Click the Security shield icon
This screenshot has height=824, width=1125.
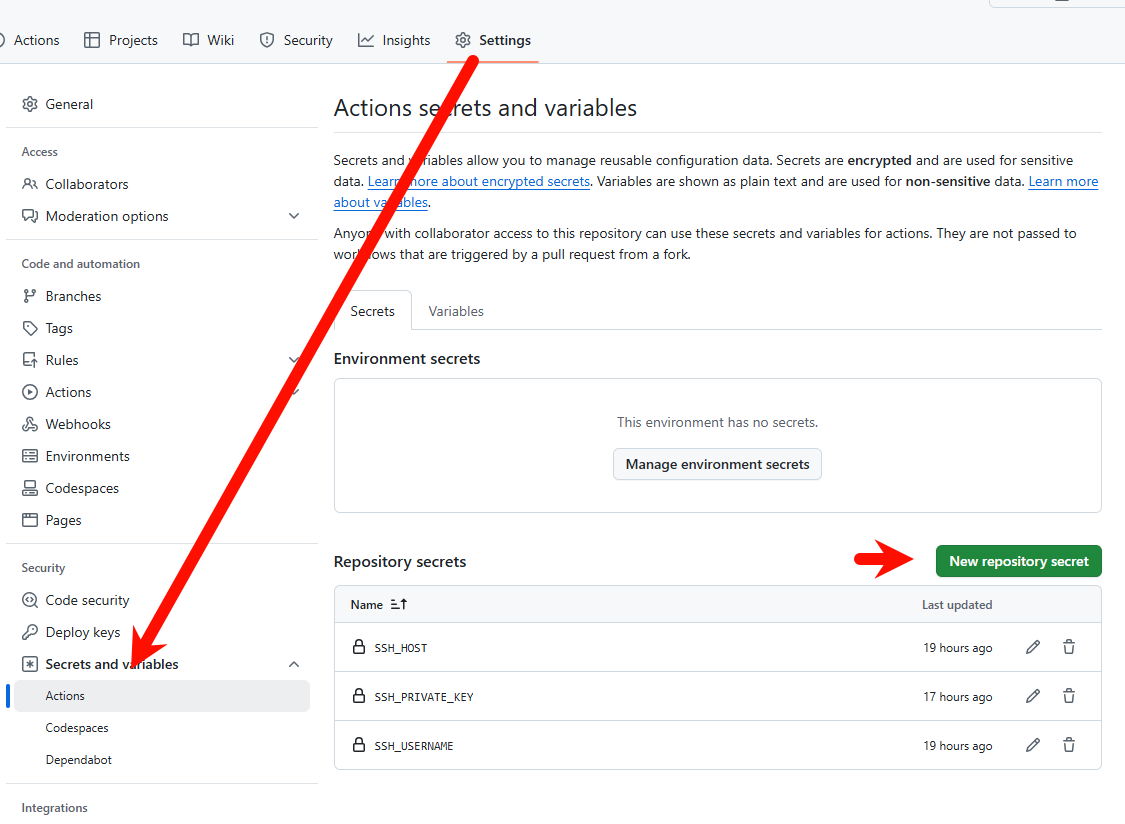(x=267, y=40)
